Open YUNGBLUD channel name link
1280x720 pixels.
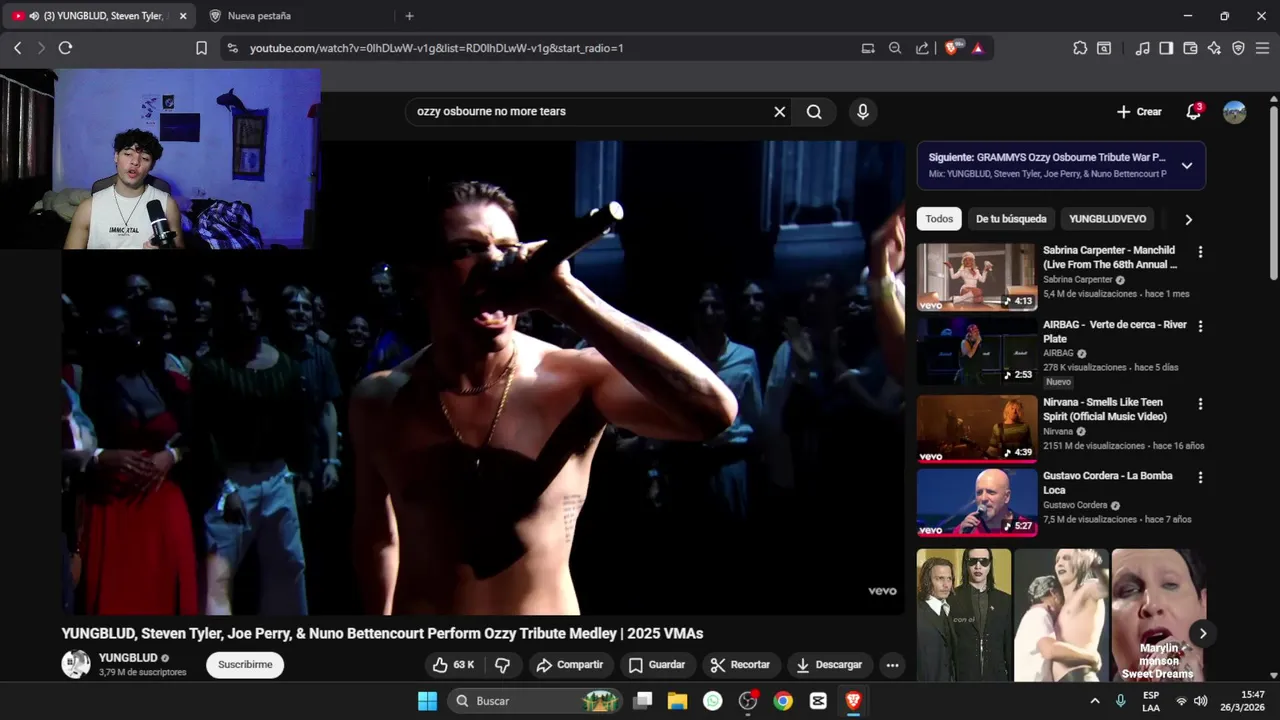(x=128, y=658)
